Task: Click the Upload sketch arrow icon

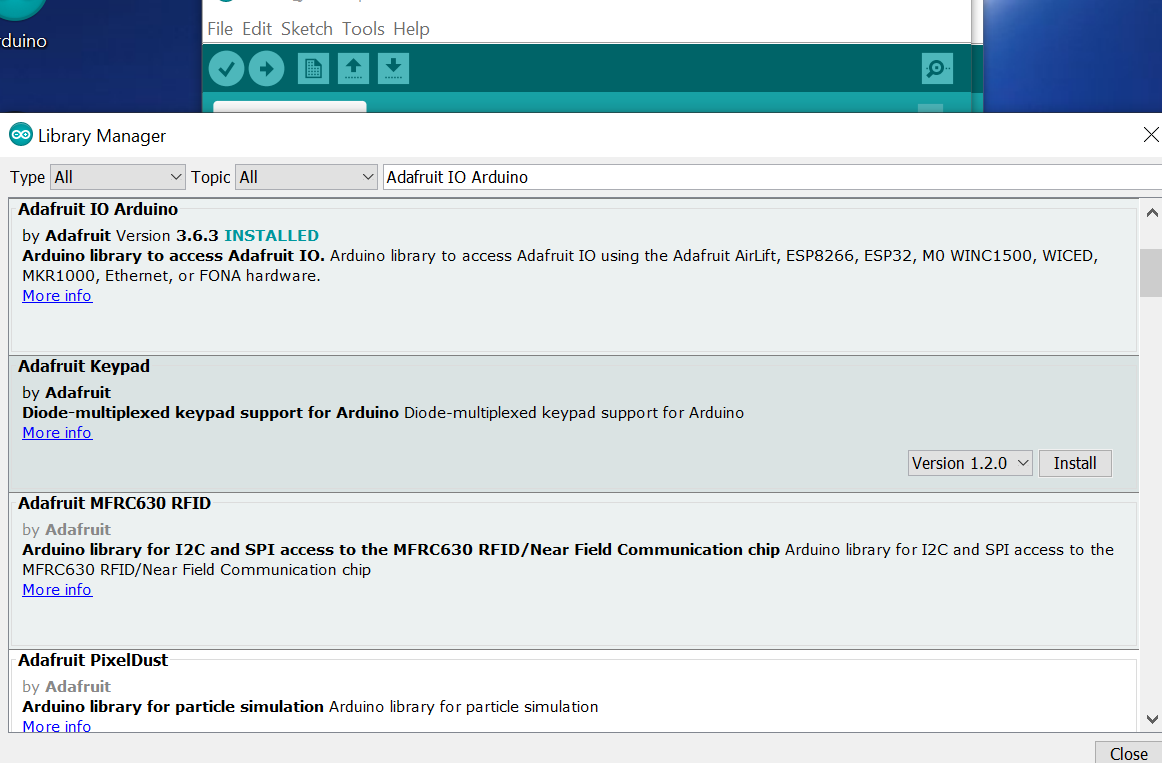Action: (x=266, y=68)
